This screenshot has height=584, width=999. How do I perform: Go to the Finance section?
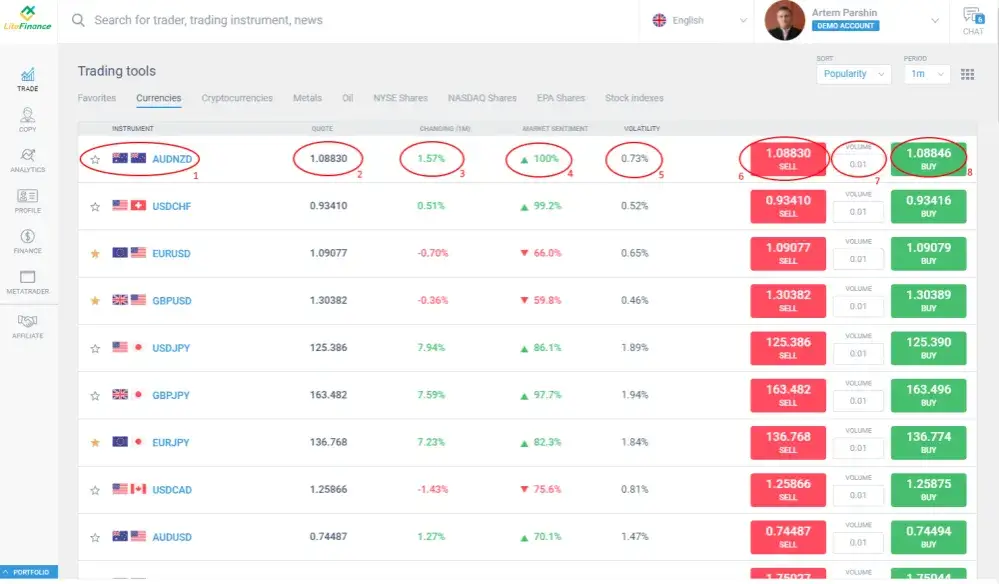point(27,242)
